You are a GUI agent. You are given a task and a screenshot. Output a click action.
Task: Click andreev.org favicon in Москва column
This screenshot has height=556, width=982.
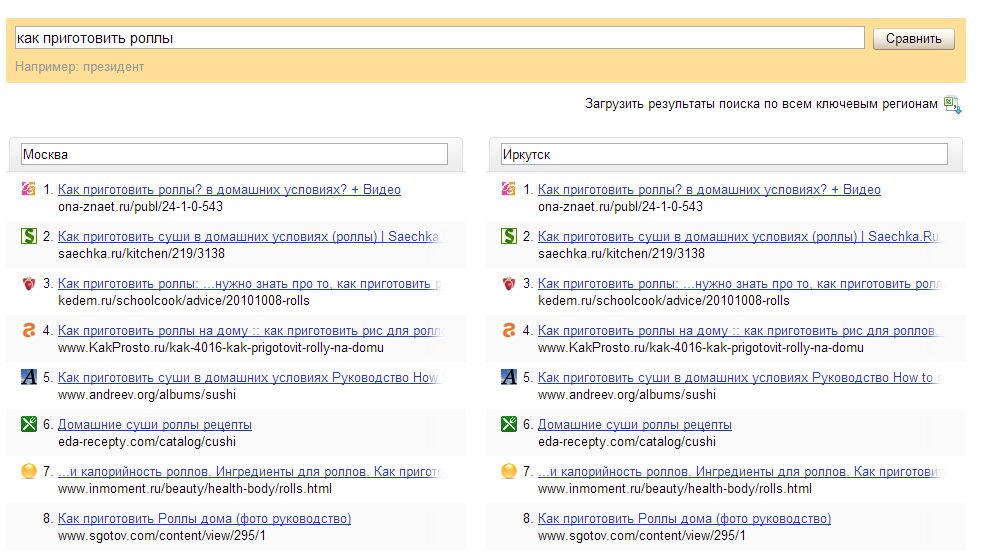pyautogui.click(x=29, y=377)
